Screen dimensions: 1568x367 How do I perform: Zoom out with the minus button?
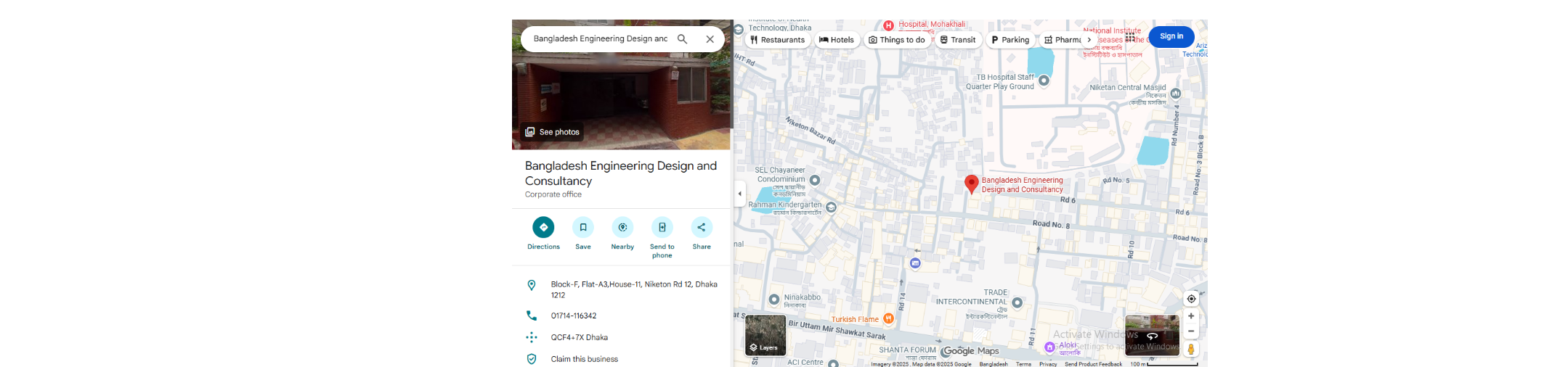1191,331
